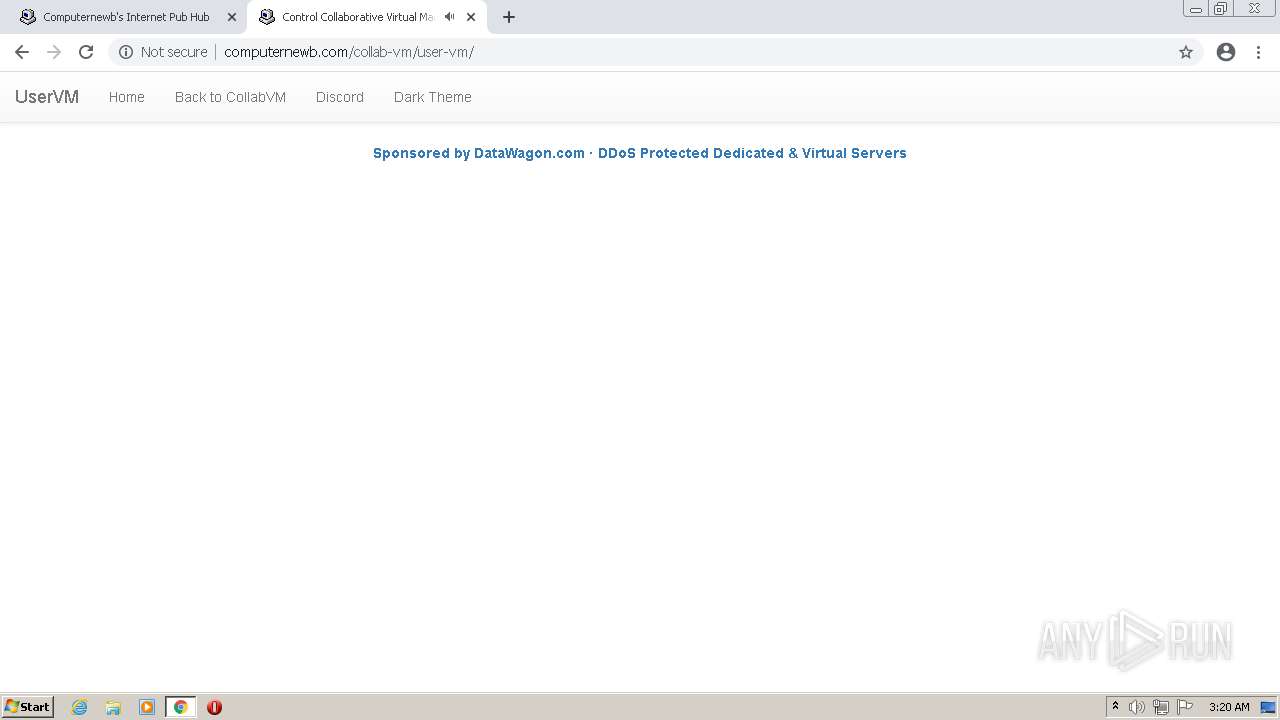
Task: Go to Back to CollabVM
Action: (230, 97)
